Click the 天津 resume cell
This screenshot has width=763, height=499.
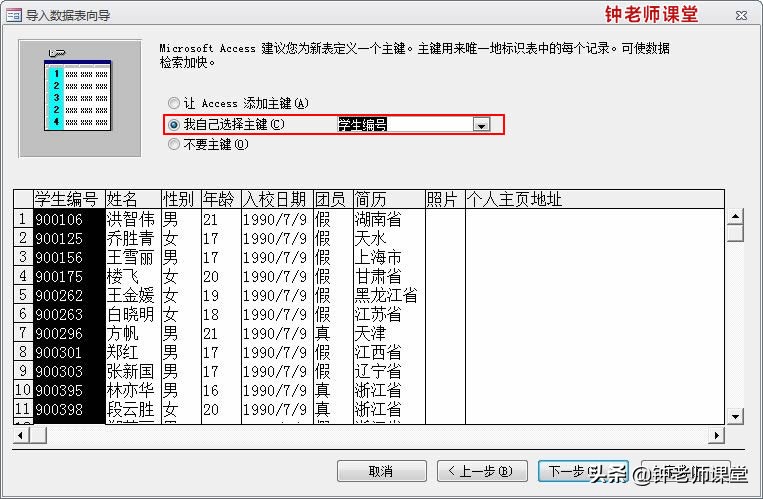coord(389,333)
